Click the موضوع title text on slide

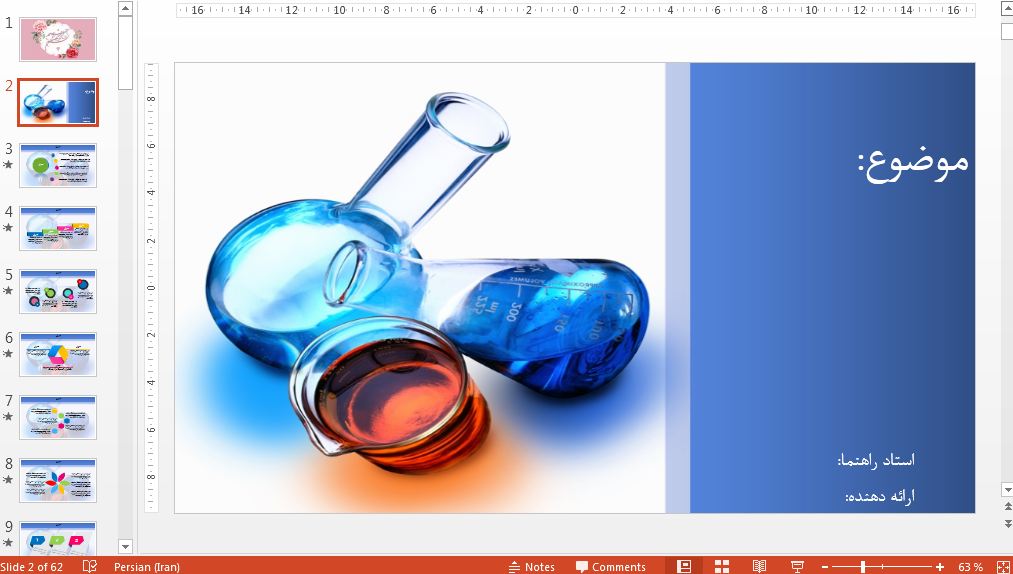(x=912, y=162)
